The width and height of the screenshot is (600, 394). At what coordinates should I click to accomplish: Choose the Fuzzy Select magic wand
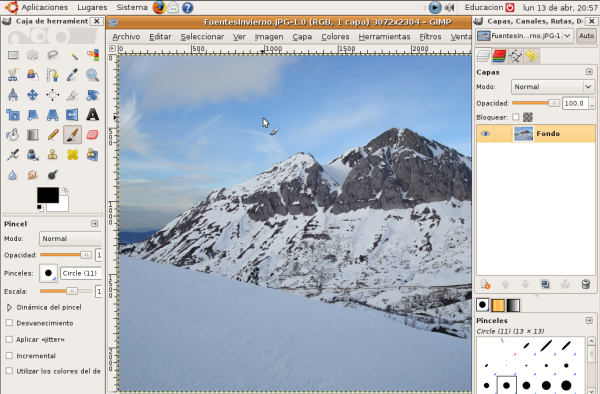(72, 55)
